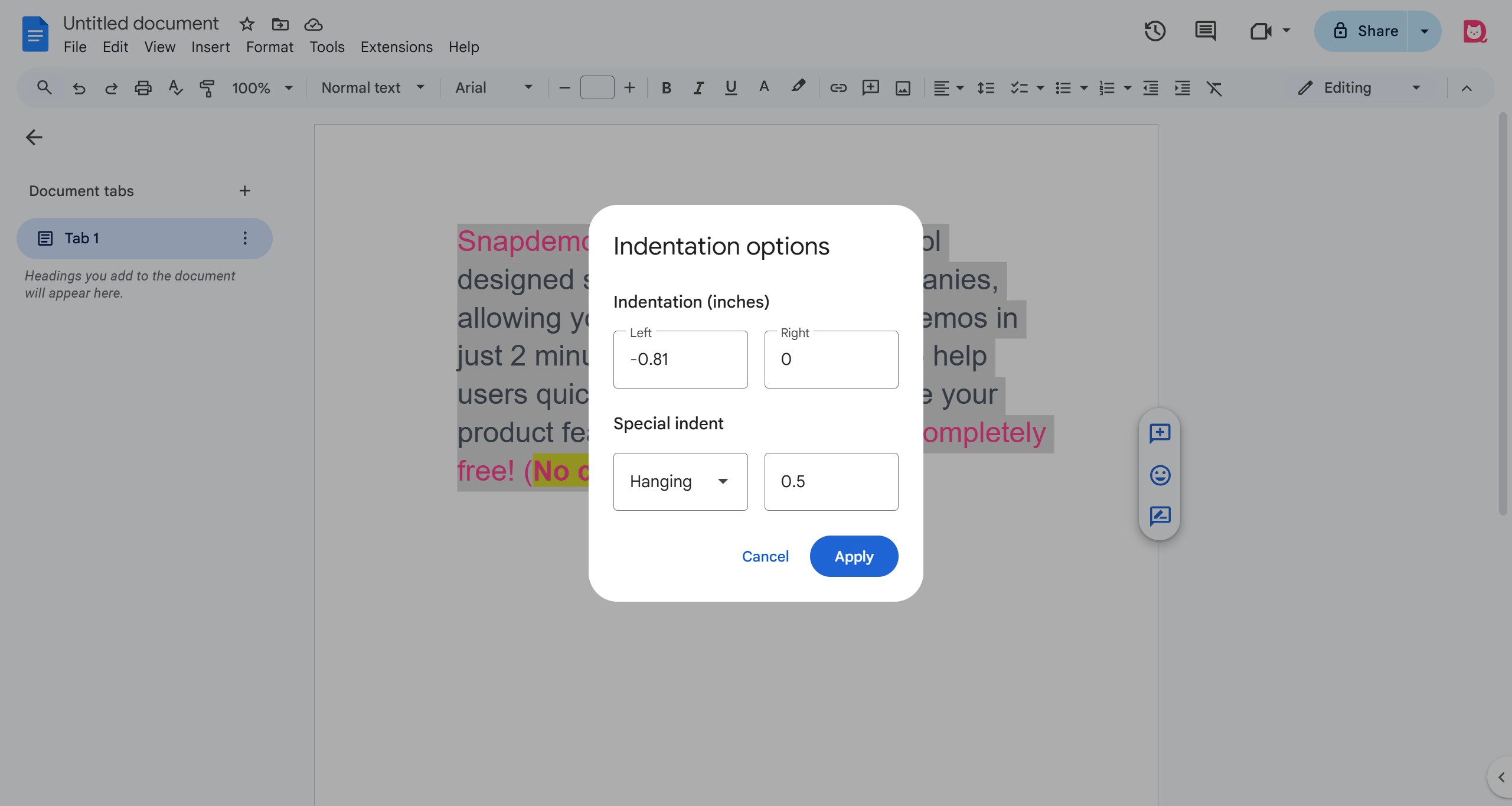
Task: Toggle the numbered list button
Action: point(1106,88)
